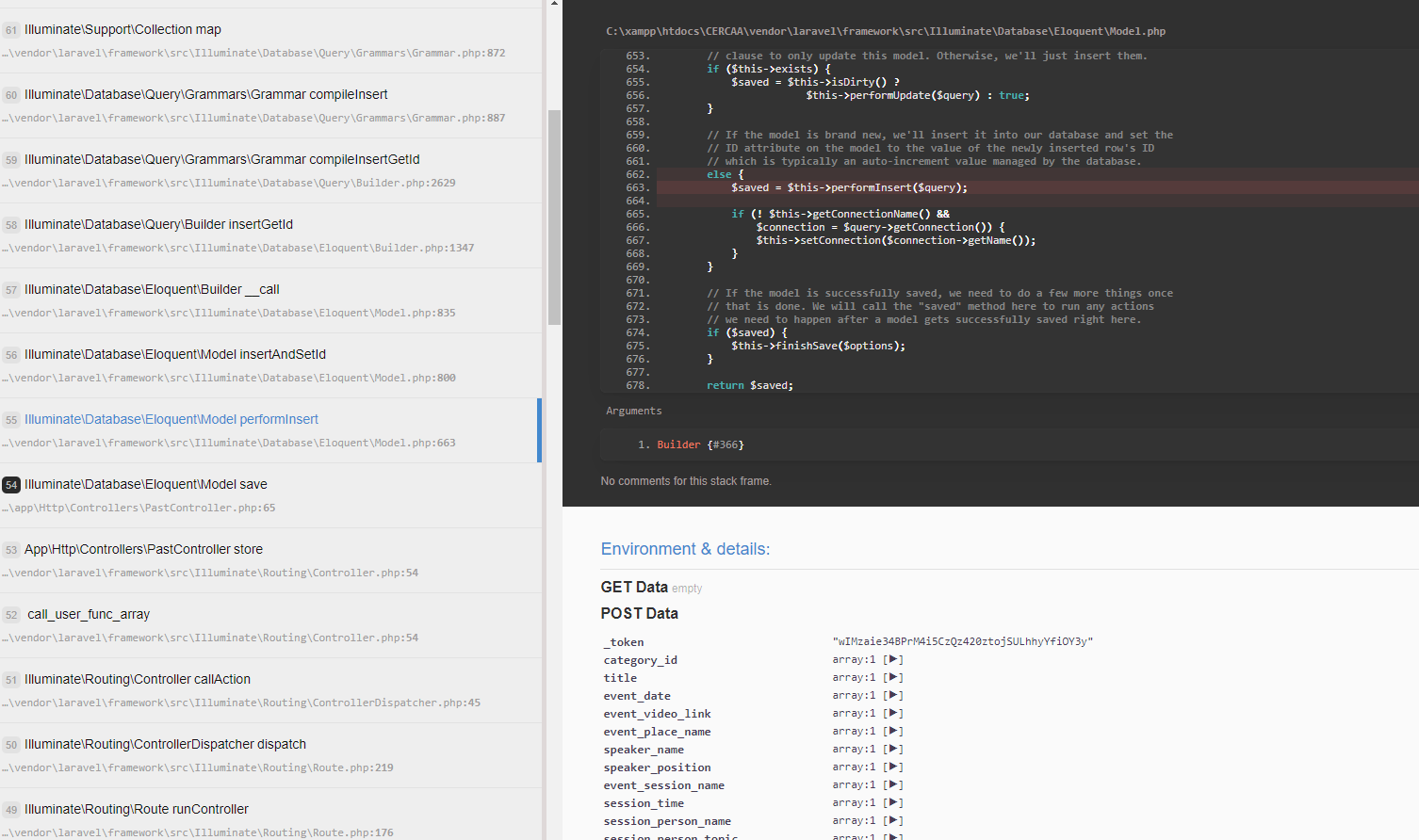This screenshot has width=1419, height=840.
Task: Click the scrollbar up arrow of frames list
Action: click(554, 4)
